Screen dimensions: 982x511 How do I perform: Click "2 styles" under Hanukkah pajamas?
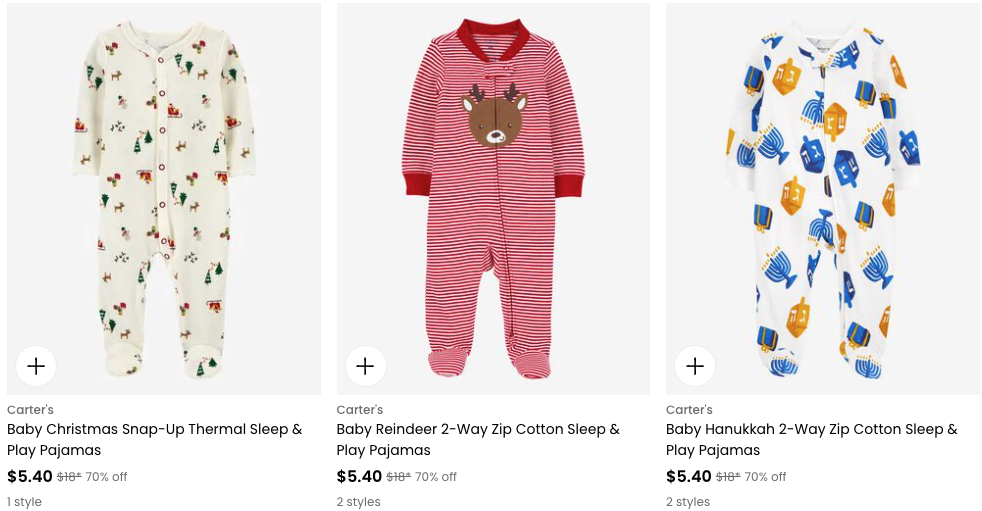coord(688,502)
